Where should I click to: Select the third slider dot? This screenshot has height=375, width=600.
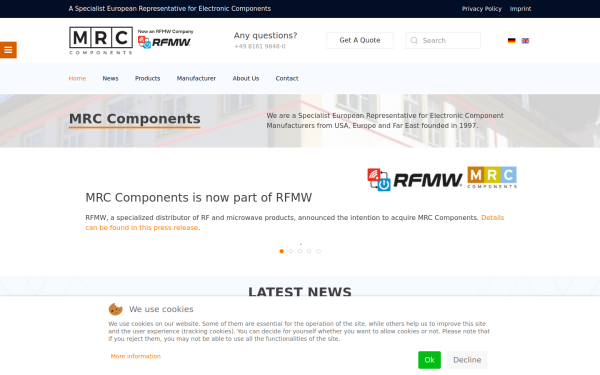point(300,251)
